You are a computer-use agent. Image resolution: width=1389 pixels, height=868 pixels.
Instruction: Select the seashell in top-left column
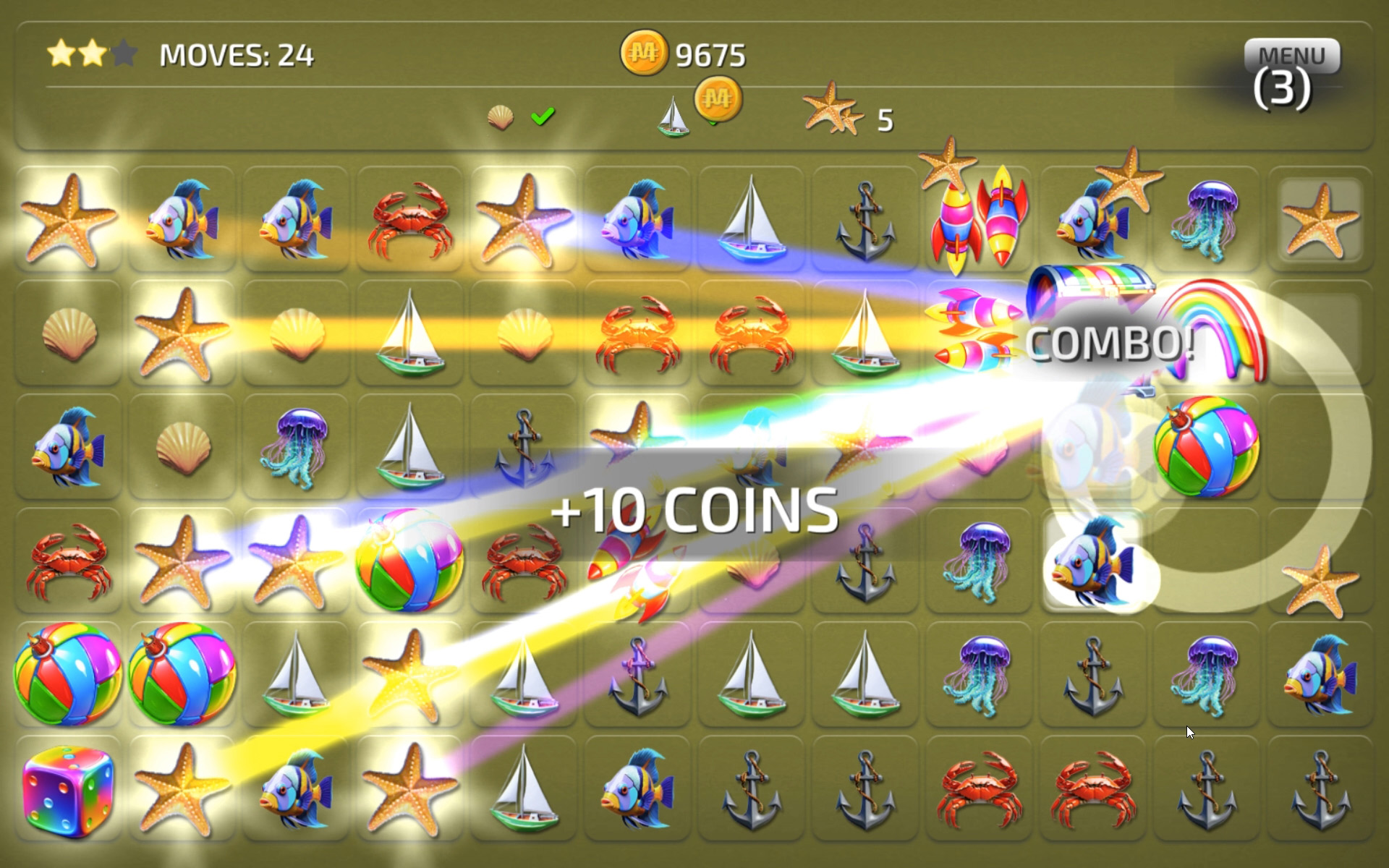(x=69, y=334)
